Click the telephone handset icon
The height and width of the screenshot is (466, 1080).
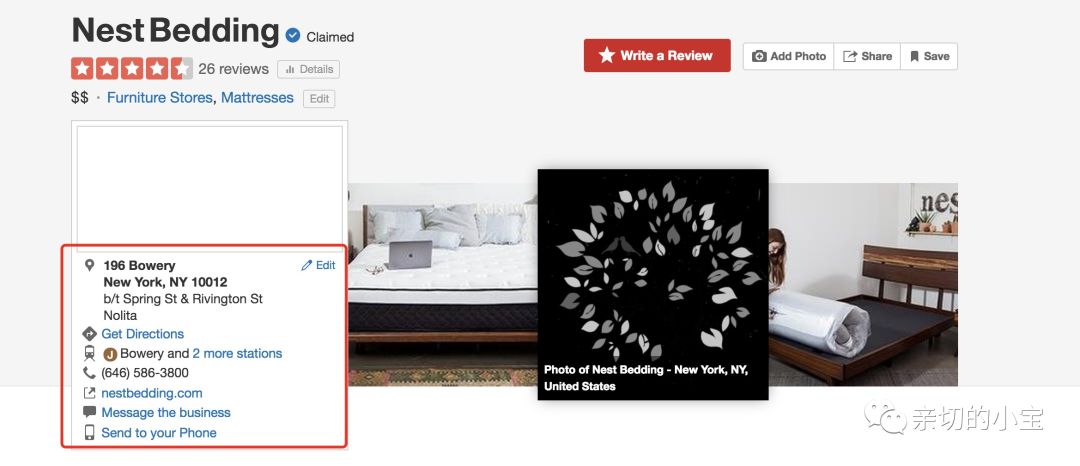pos(89,373)
